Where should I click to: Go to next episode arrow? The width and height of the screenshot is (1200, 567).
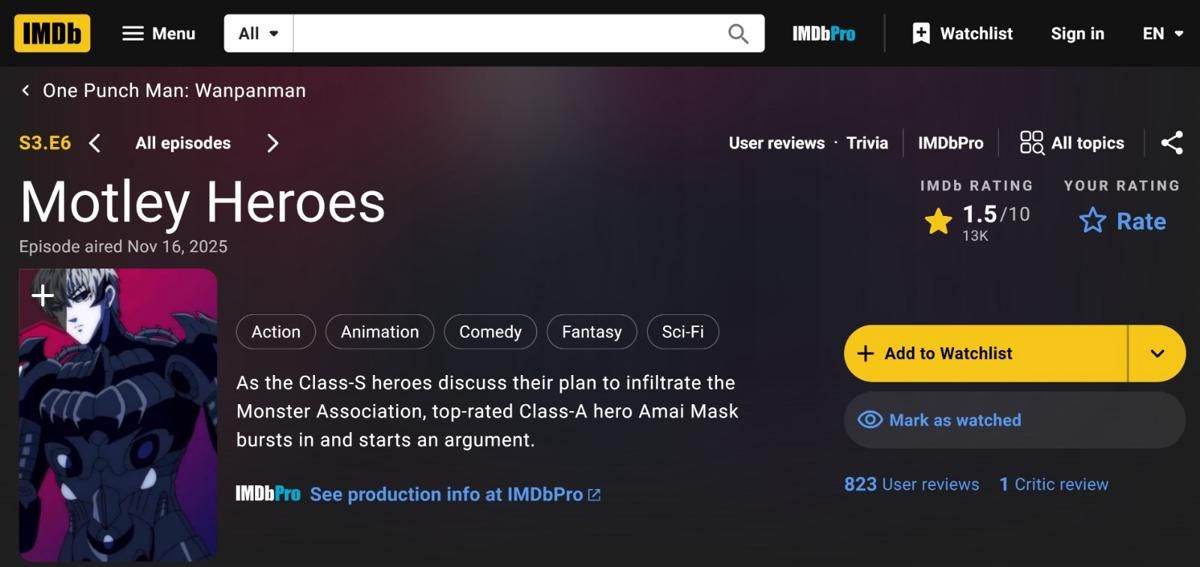point(272,143)
